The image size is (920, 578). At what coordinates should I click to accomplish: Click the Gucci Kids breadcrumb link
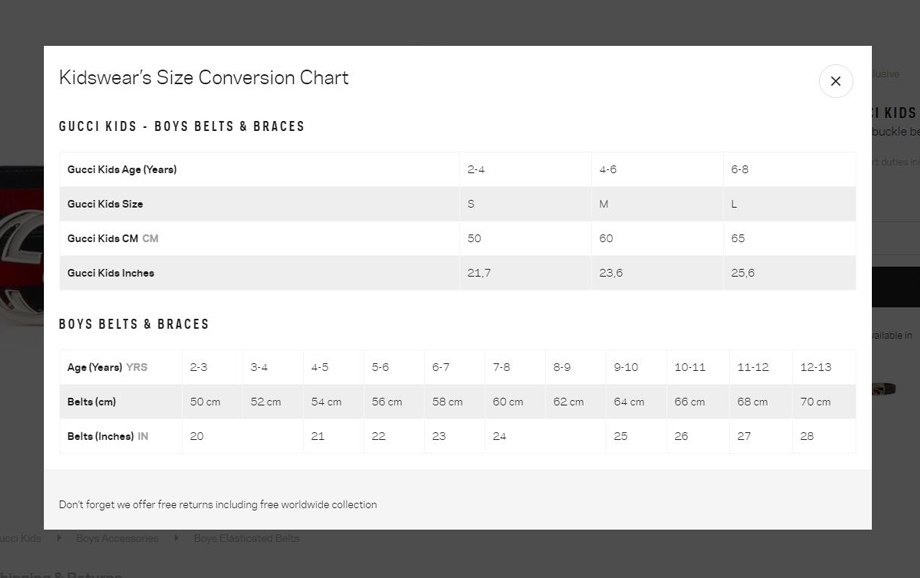[x=21, y=538]
